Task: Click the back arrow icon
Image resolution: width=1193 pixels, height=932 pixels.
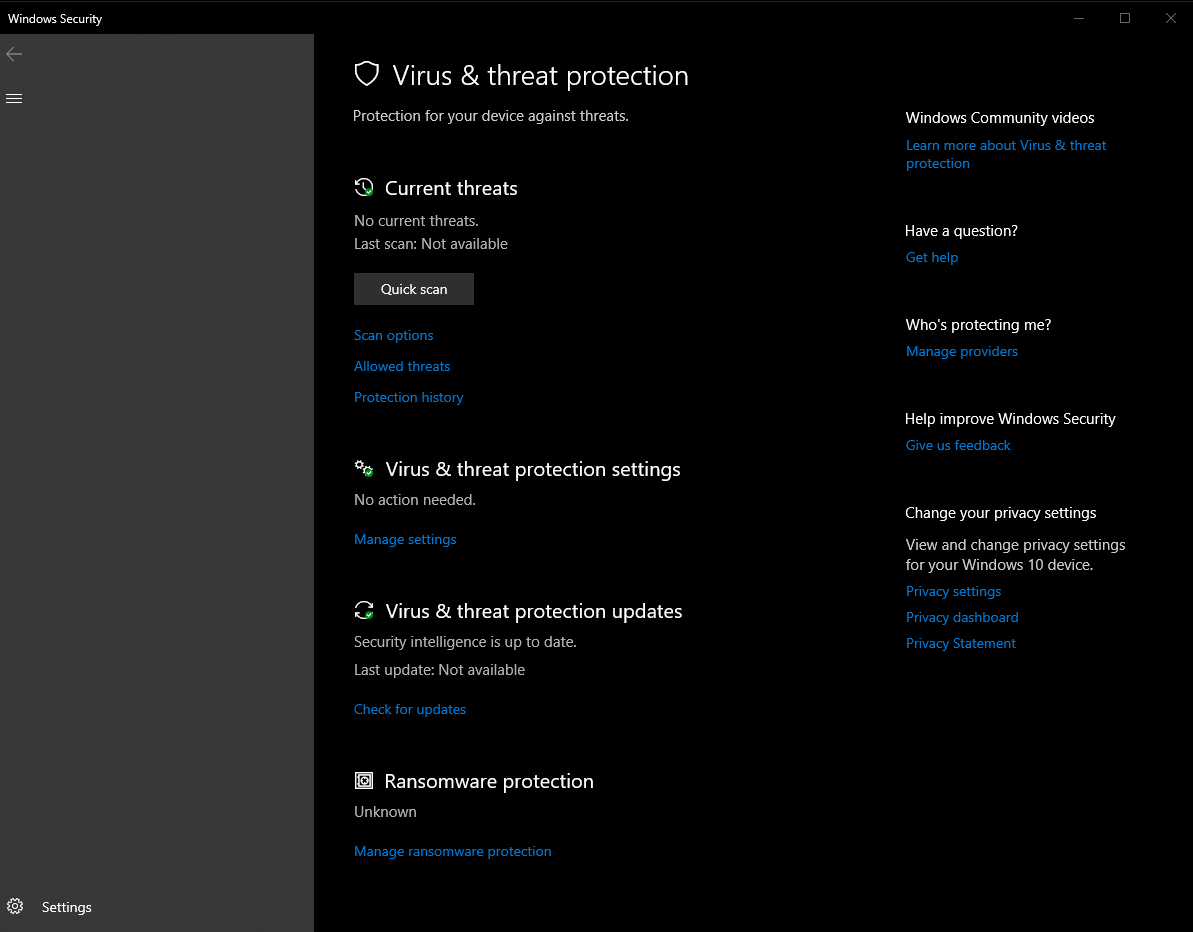Action: [14, 53]
